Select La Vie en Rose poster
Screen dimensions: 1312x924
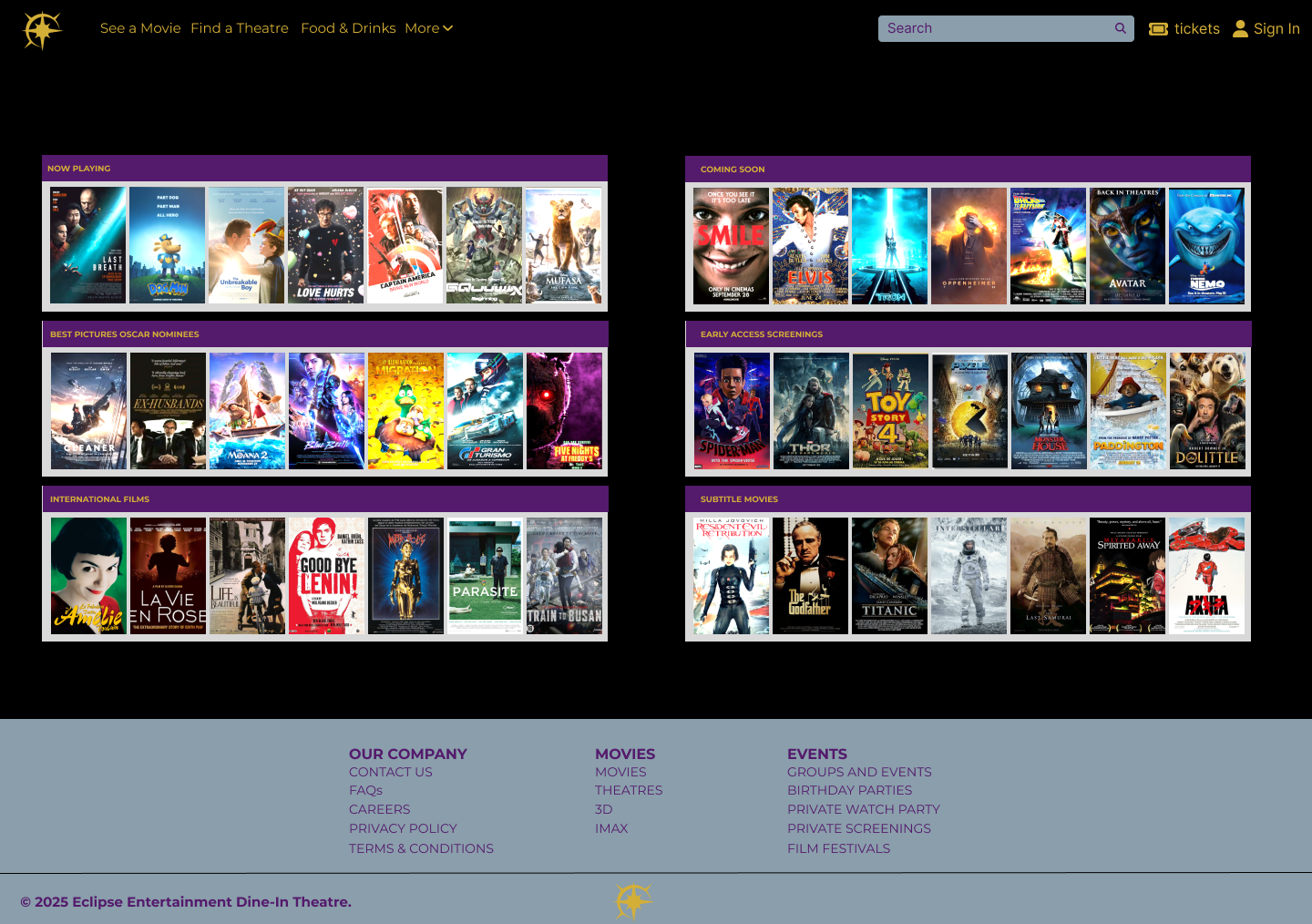[168, 576]
